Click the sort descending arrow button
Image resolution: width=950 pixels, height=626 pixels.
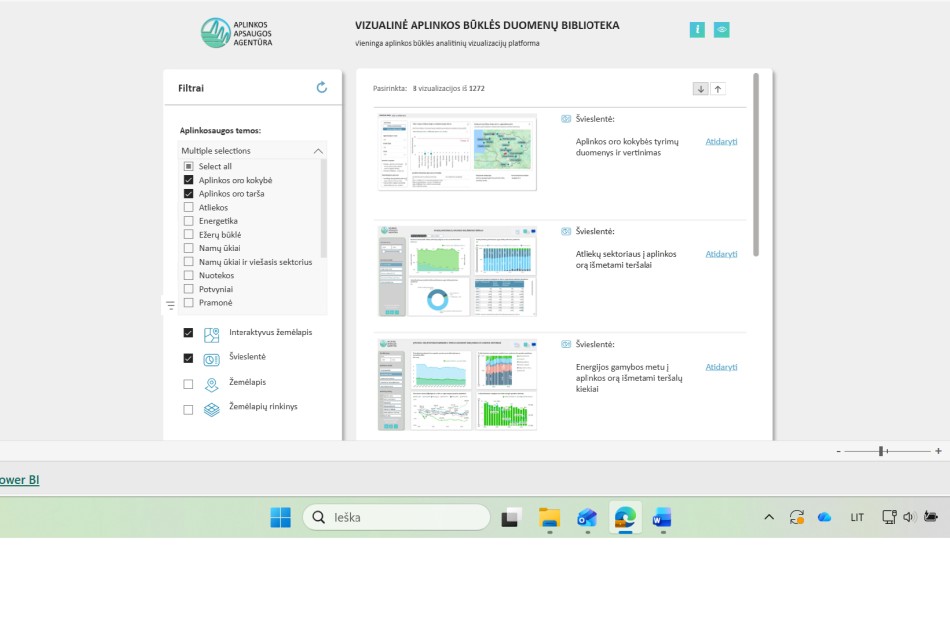click(x=700, y=89)
